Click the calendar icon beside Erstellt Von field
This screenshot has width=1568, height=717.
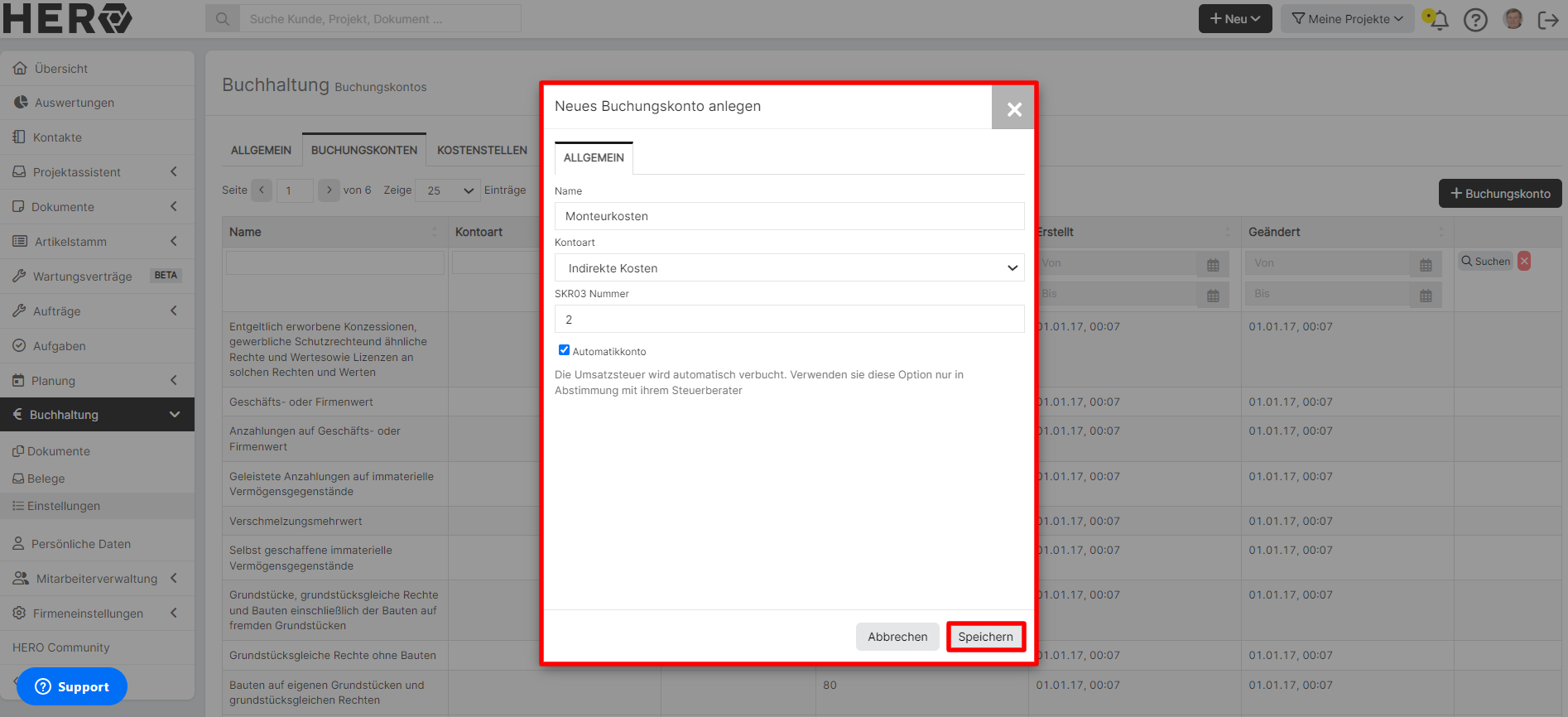[1213, 265]
